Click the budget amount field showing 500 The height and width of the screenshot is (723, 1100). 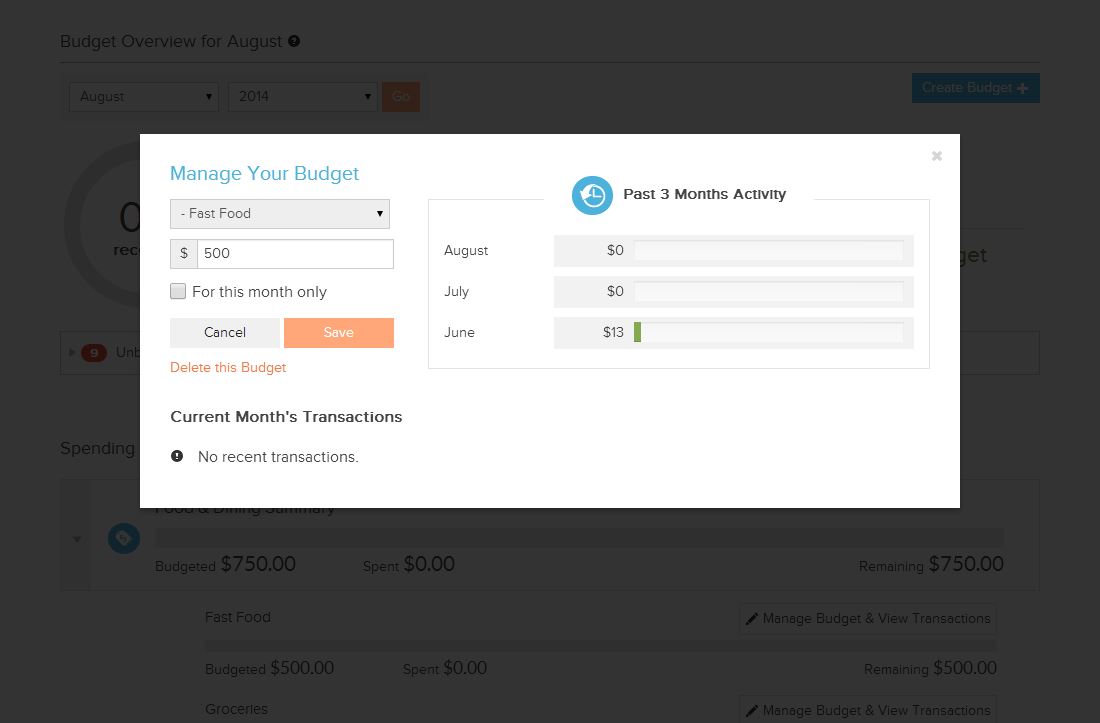(295, 254)
